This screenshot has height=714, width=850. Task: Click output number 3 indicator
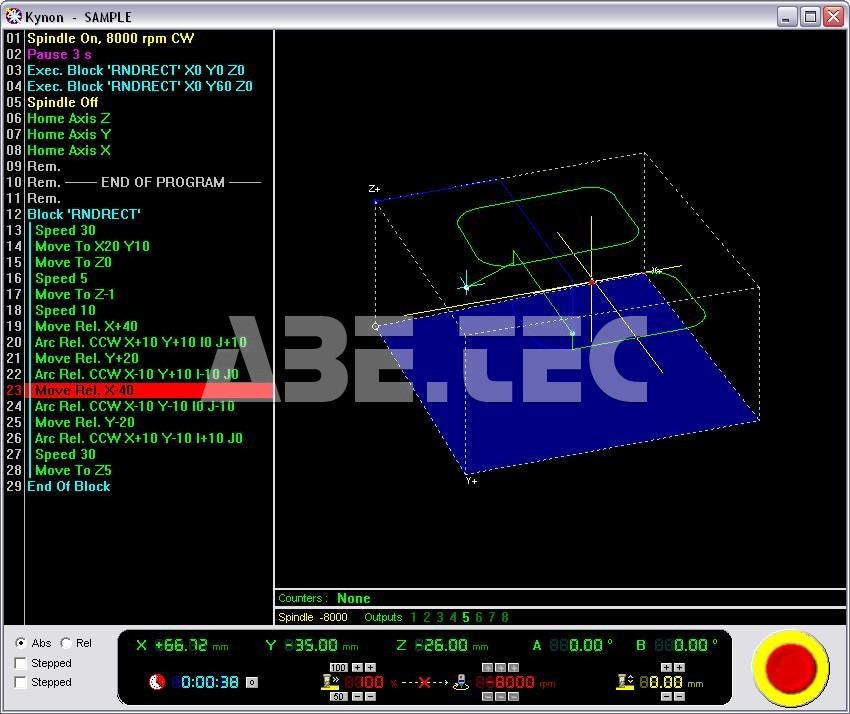[x=440, y=617]
